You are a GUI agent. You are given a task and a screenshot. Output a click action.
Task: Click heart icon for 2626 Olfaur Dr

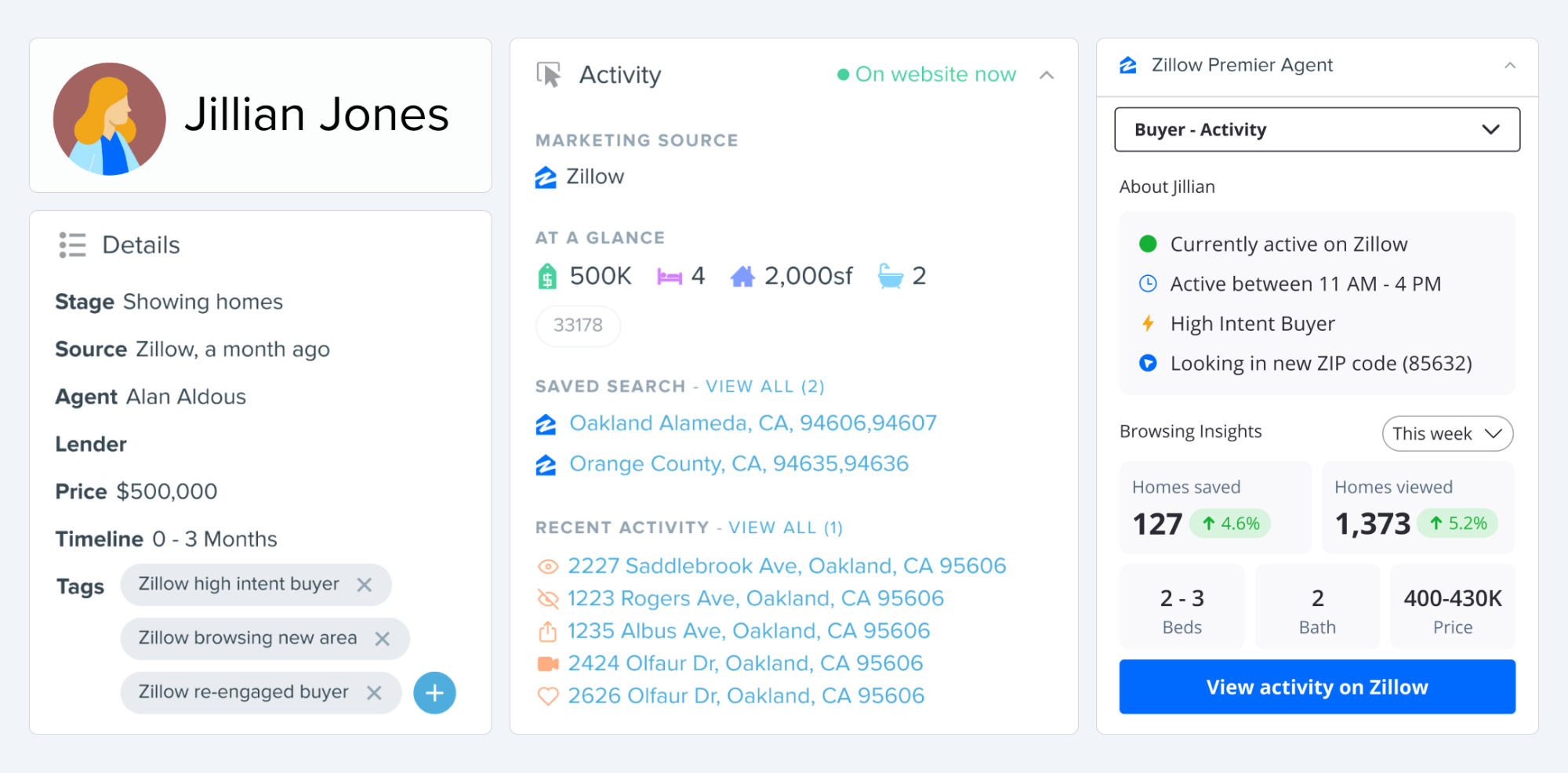tap(547, 696)
